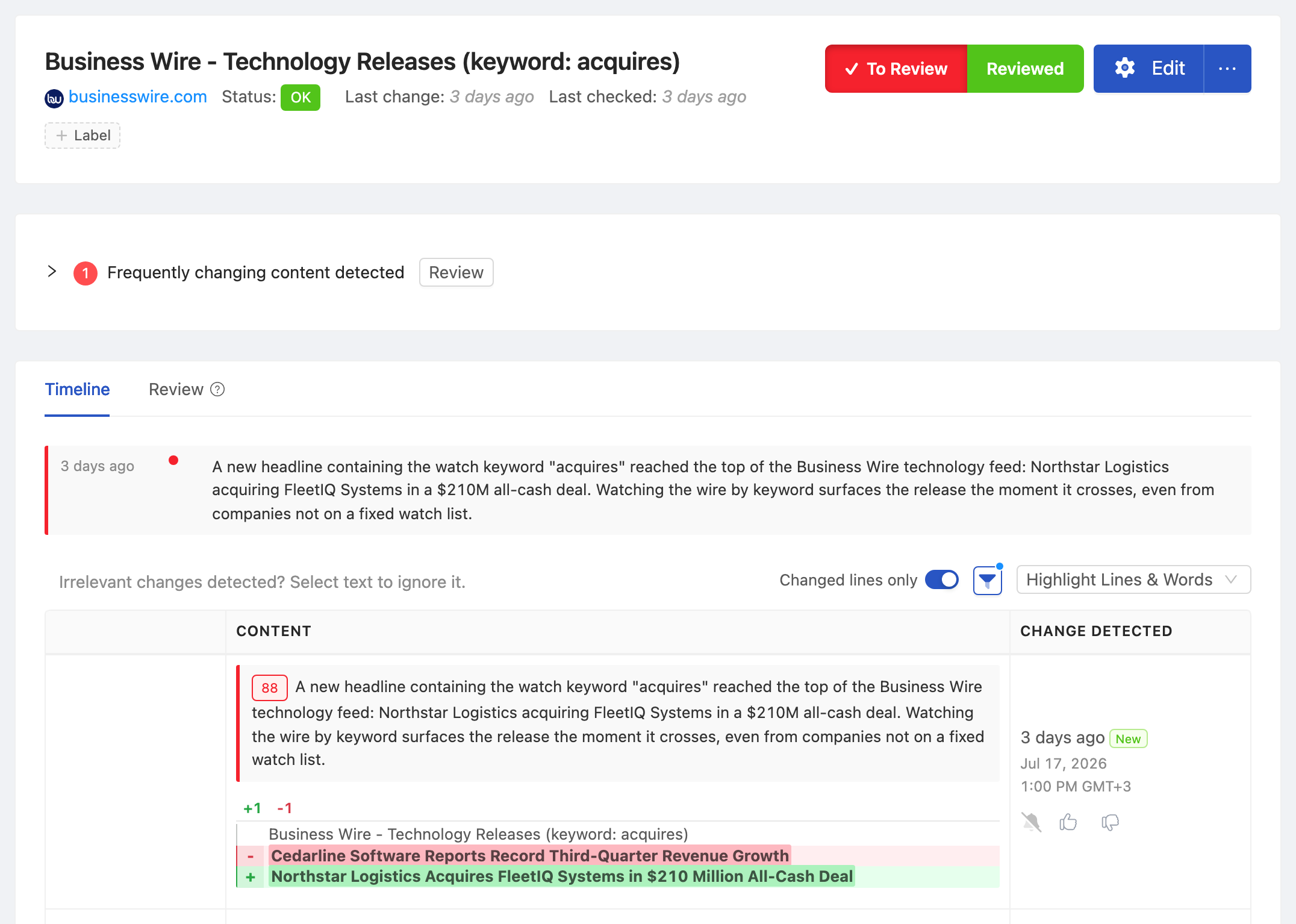Mark the change as Reviewed
Screen dimensions: 1296x924
(x=1025, y=69)
